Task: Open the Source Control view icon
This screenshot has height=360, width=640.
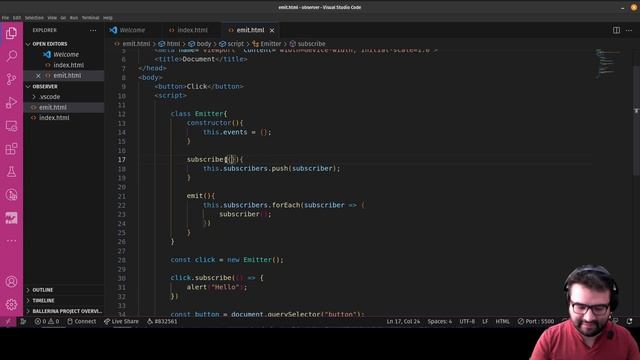Action: click(11, 79)
